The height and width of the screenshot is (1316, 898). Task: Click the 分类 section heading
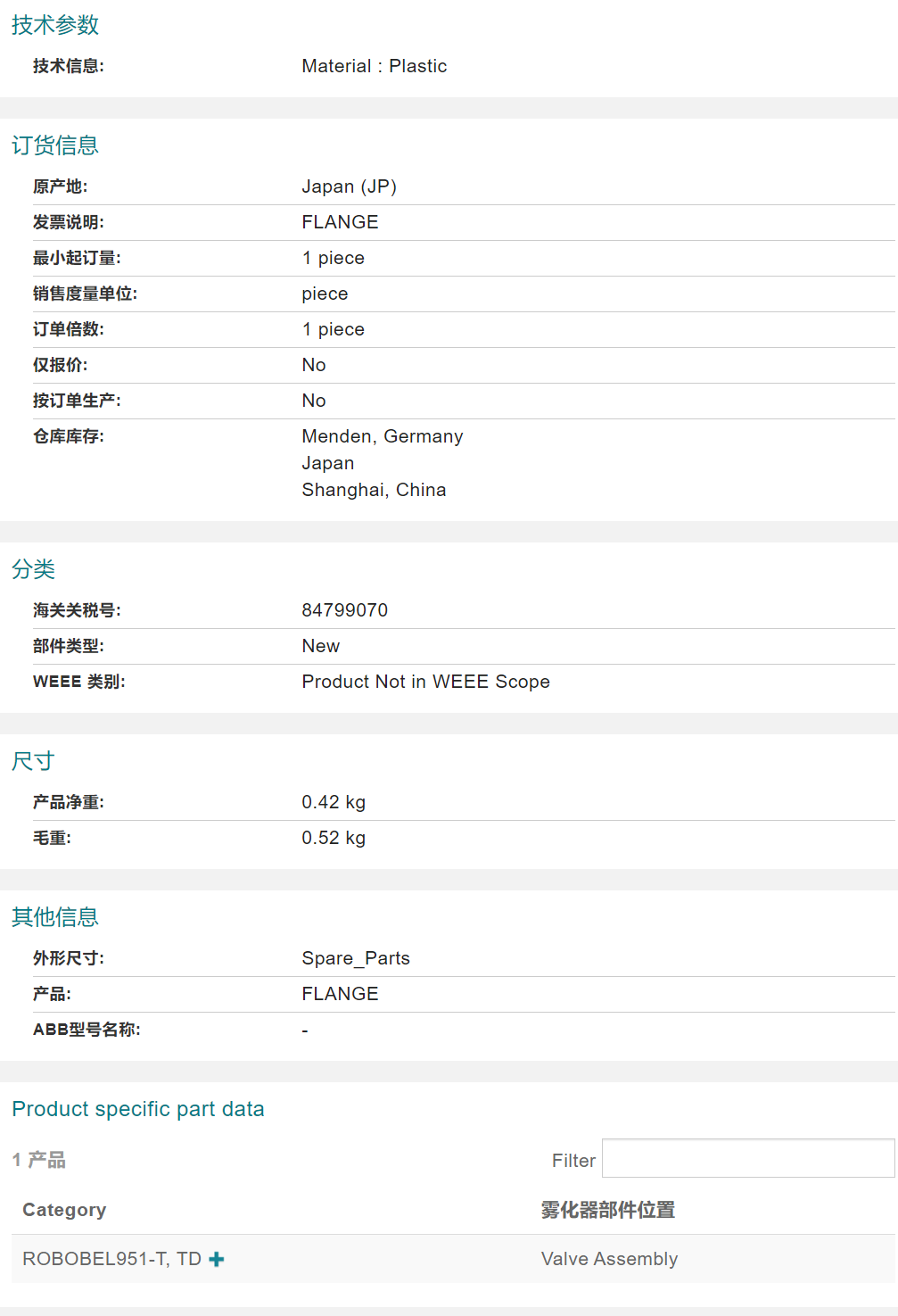pos(34,569)
